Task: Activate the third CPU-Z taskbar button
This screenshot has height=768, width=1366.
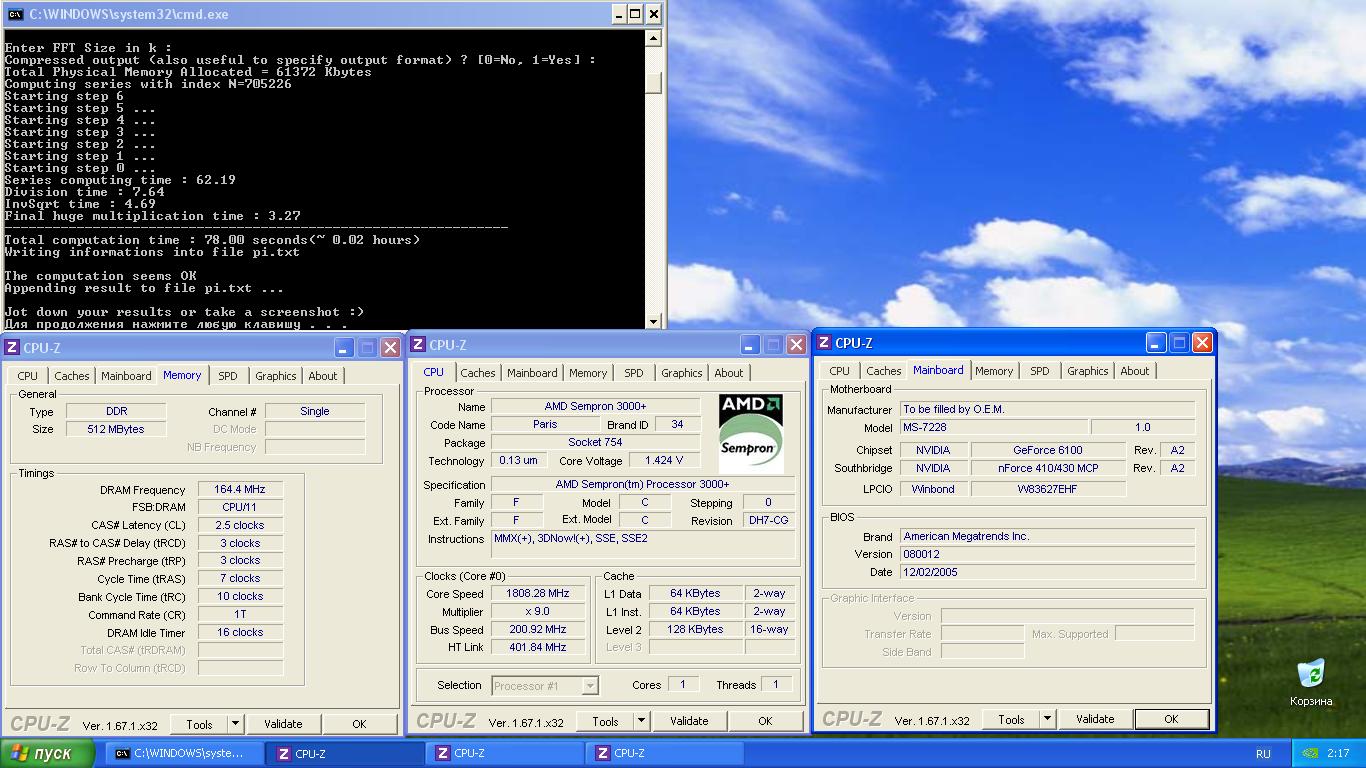Action: pyautogui.click(x=665, y=754)
